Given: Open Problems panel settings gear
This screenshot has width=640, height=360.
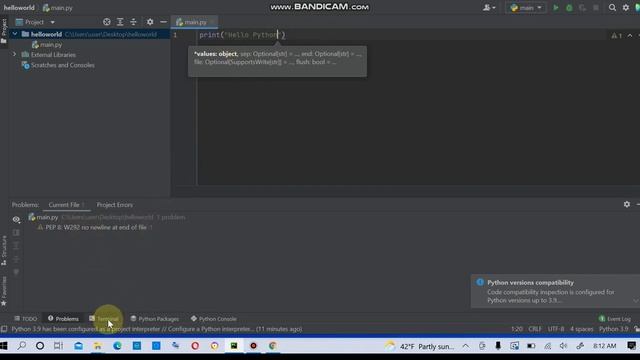Looking at the screenshot, I should [x=627, y=204].
